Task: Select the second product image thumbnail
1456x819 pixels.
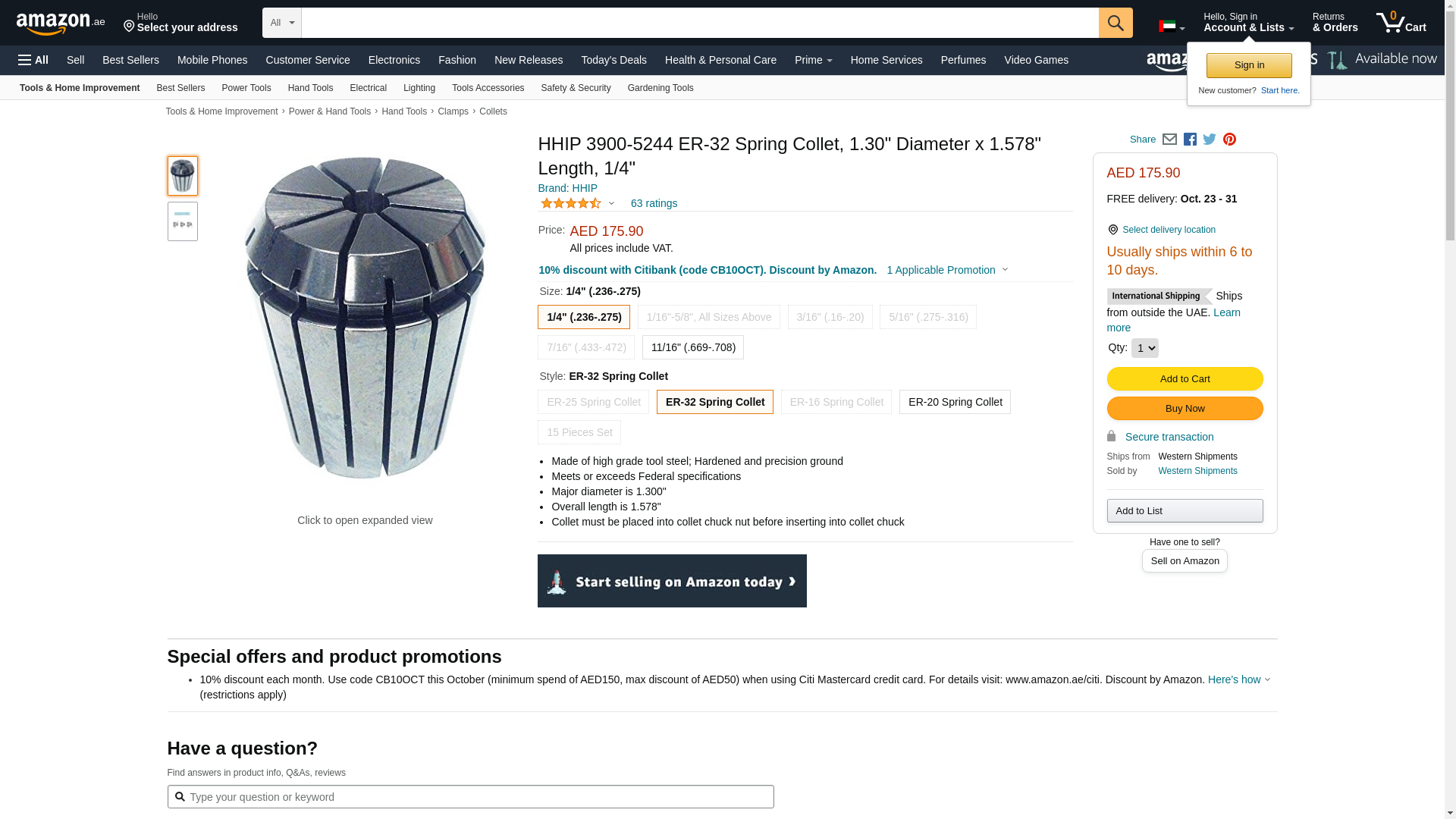Action: click(183, 221)
